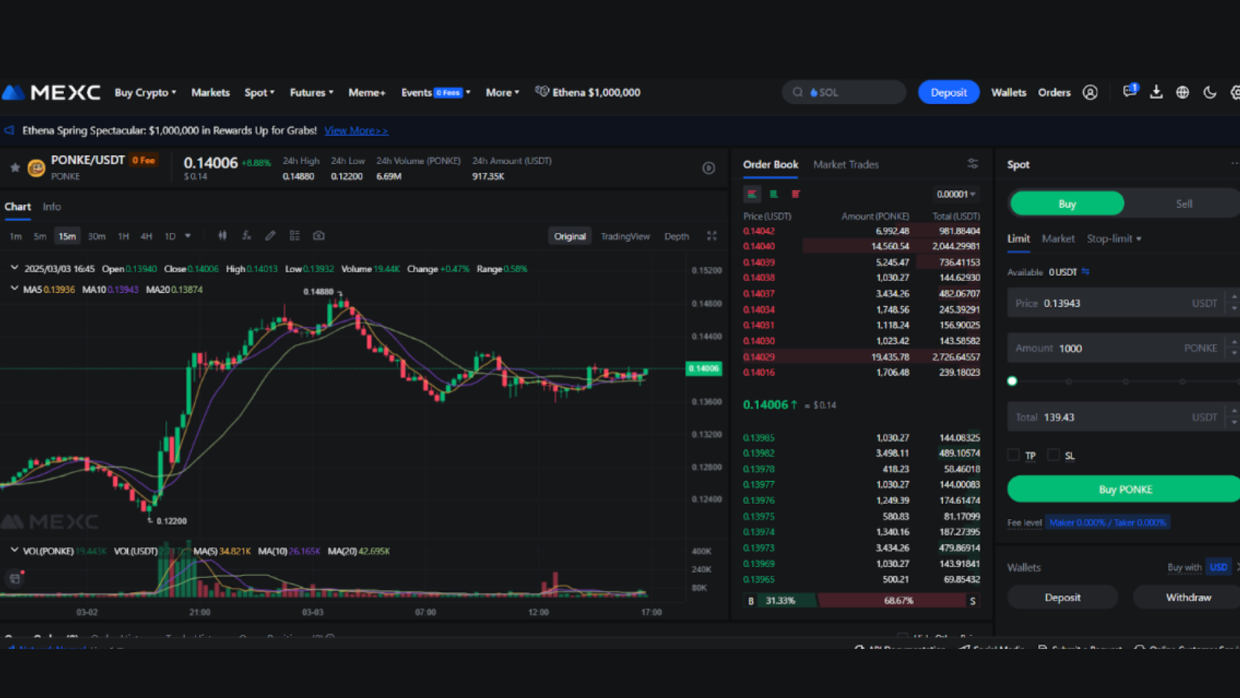Select the 15m timeframe
The image size is (1240, 698).
(x=67, y=236)
